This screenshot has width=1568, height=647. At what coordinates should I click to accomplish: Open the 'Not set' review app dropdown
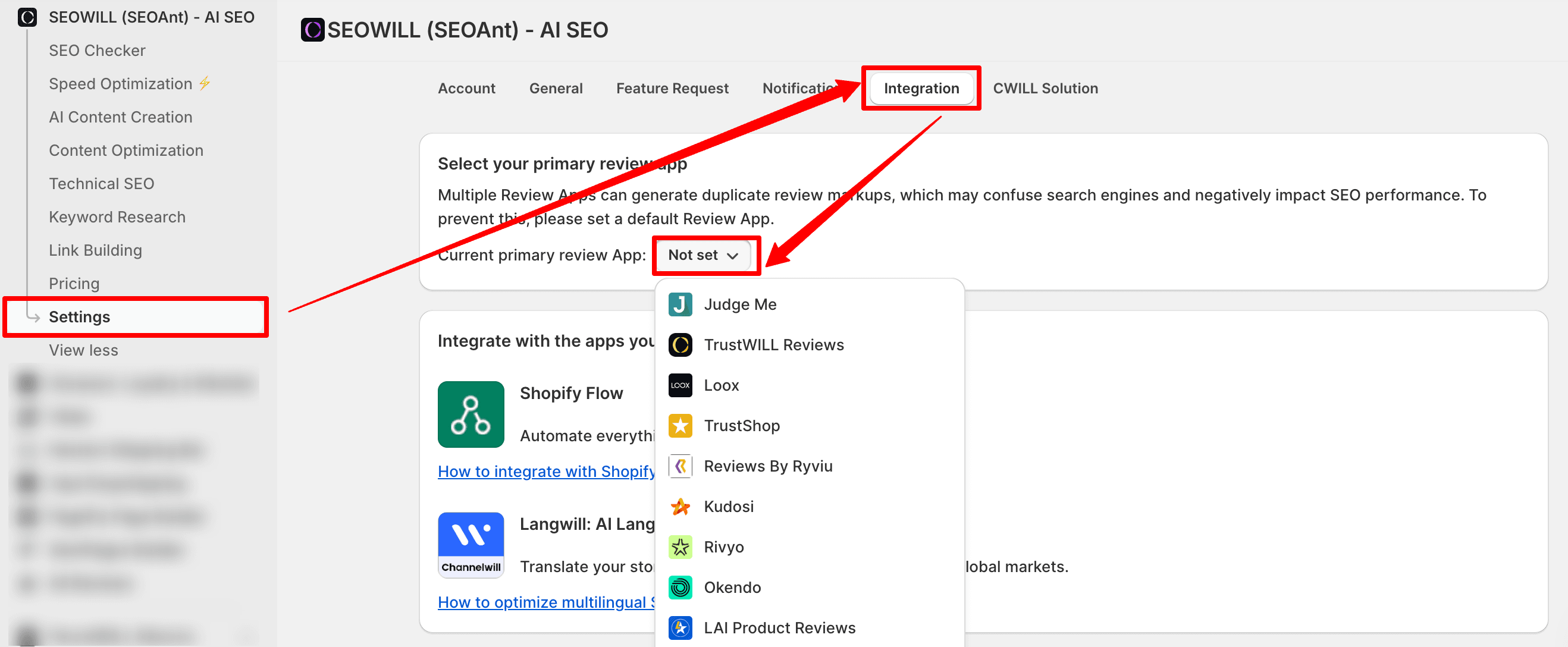[703, 255]
